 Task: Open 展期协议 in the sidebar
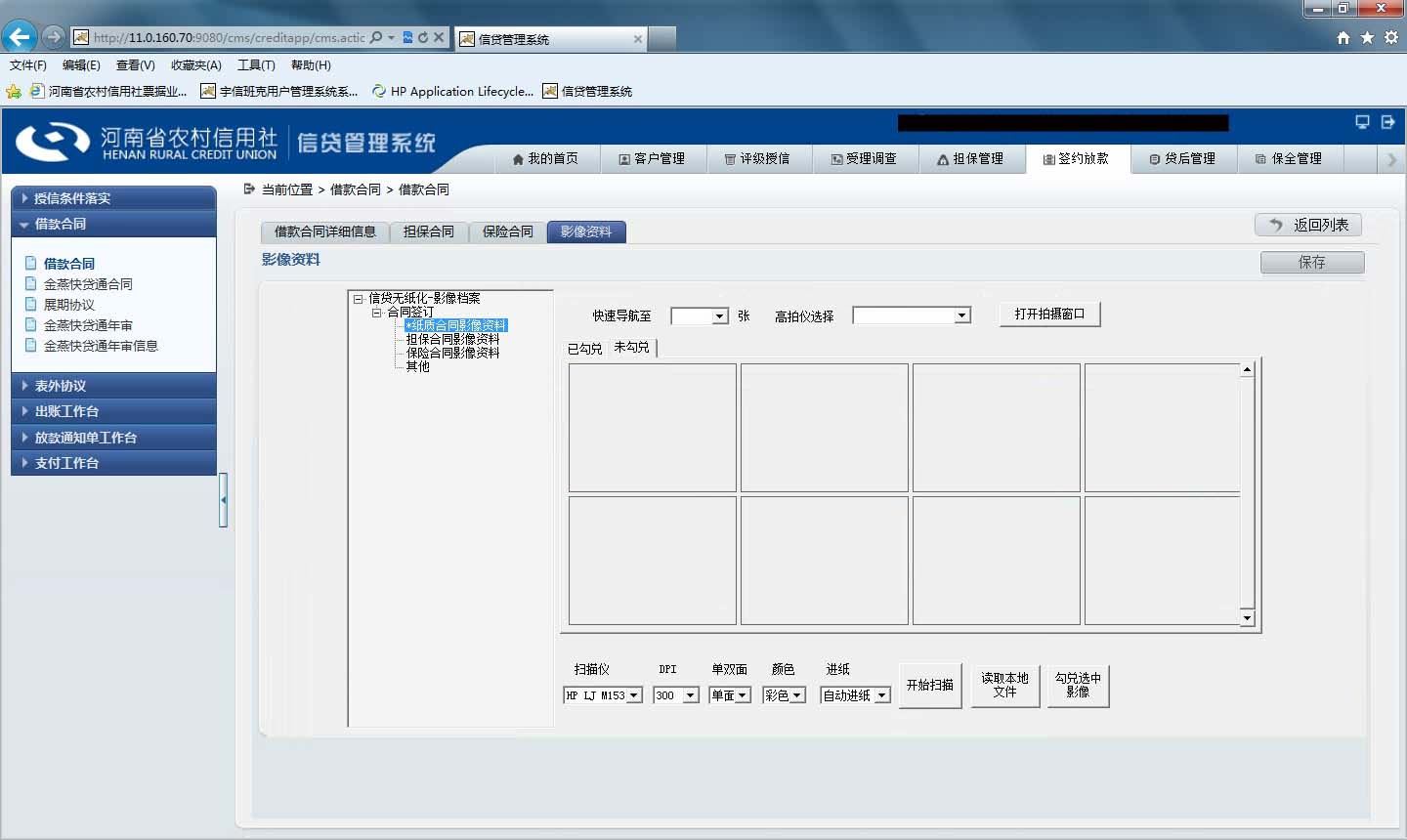click(x=69, y=305)
